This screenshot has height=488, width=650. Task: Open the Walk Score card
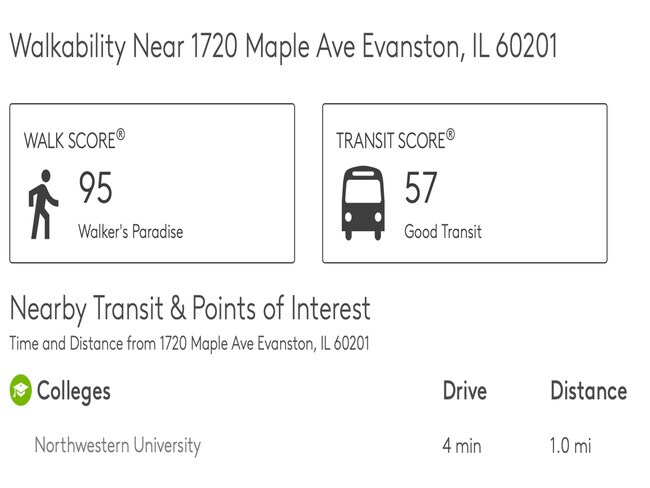point(152,183)
